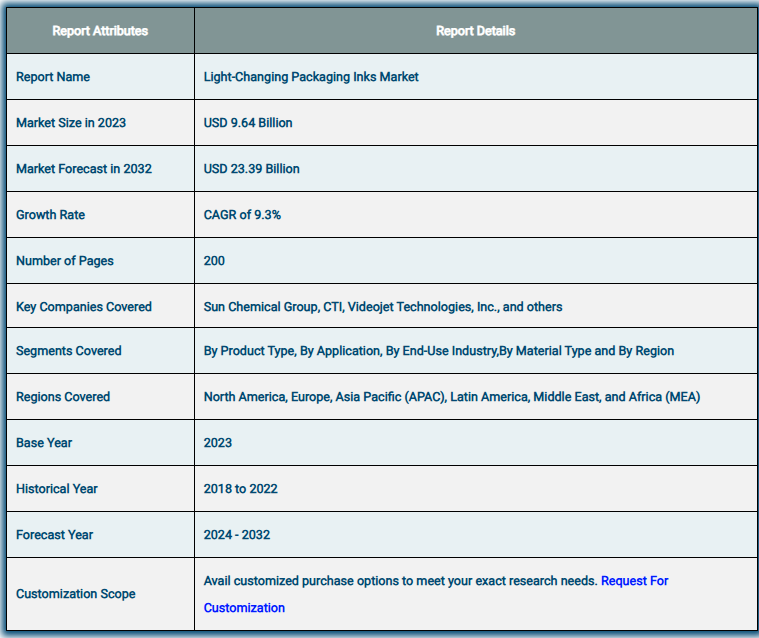Click the Market Size in 2023 label
Screen dimensions: 759x638
(71, 123)
